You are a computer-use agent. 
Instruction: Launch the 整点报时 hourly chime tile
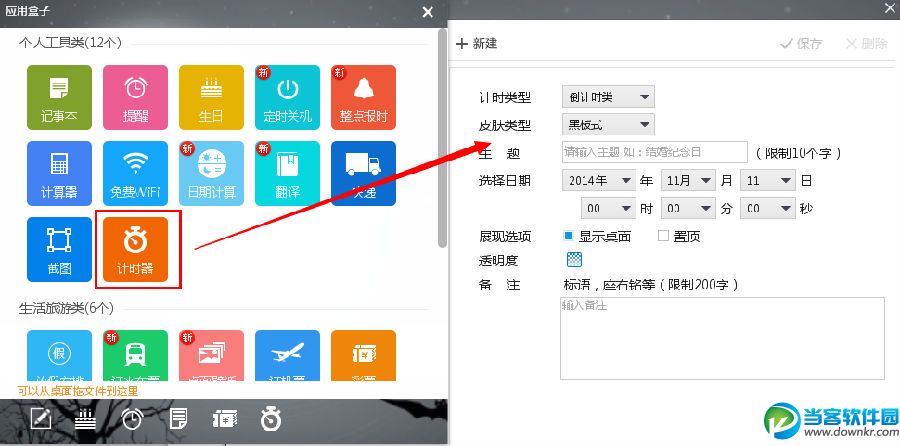(x=363, y=97)
